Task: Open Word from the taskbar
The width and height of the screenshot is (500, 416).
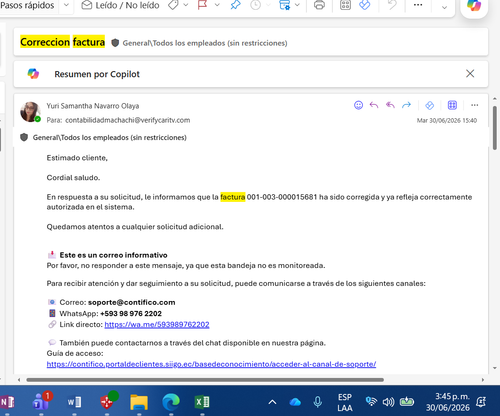Action: coord(74,402)
